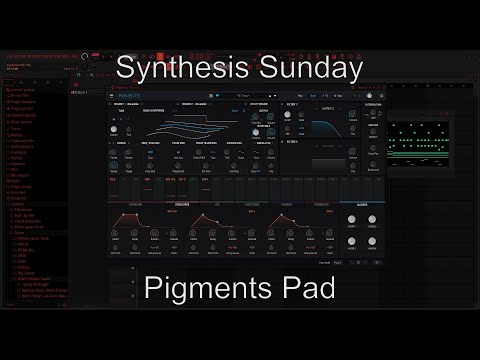The width and height of the screenshot is (480, 360).
Task: Open the Pigments settings gear icon
Action: 381,96
